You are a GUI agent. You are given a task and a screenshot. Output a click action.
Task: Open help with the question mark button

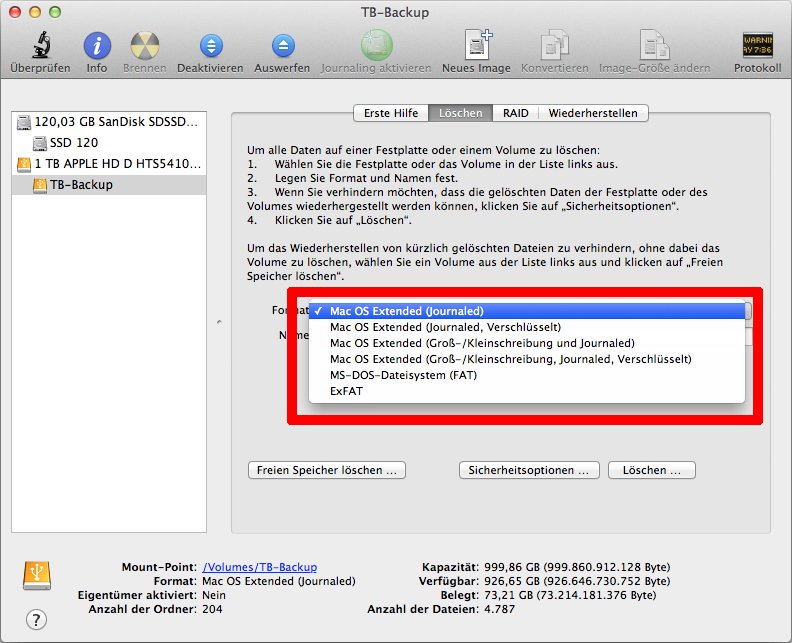click(x=36, y=619)
